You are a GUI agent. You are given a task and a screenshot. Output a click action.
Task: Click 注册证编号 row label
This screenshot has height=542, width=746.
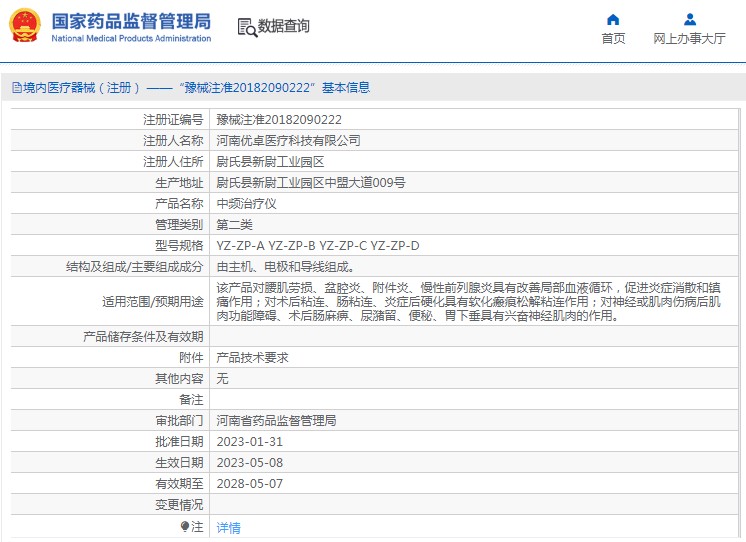coord(173,119)
